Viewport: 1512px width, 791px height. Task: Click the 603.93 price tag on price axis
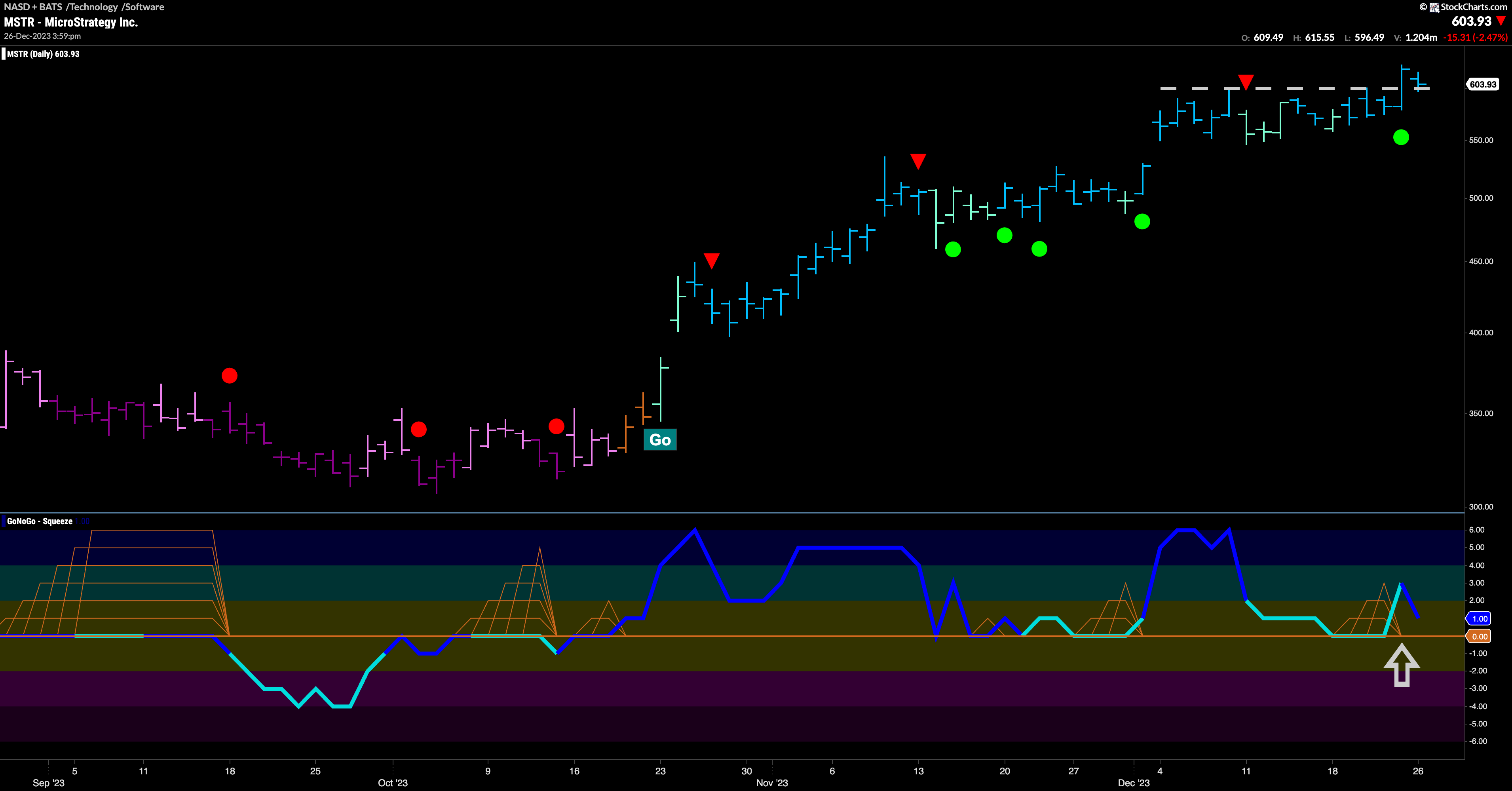pyautogui.click(x=1483, y=85)
